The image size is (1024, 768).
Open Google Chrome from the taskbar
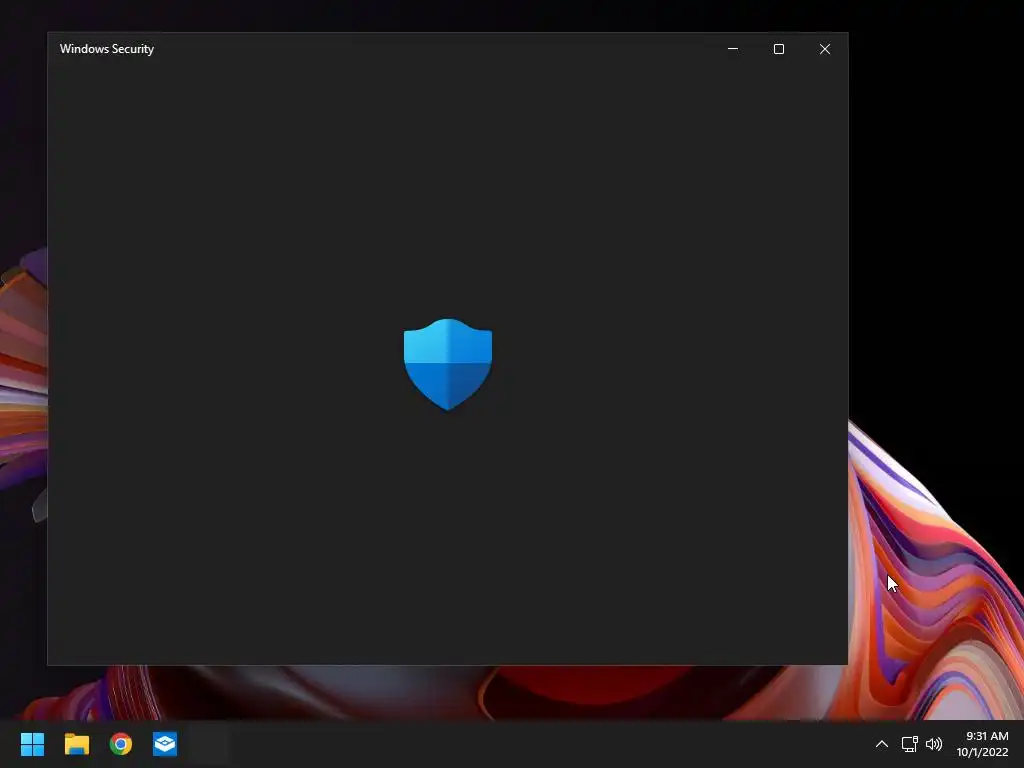[x=121, y=744]
